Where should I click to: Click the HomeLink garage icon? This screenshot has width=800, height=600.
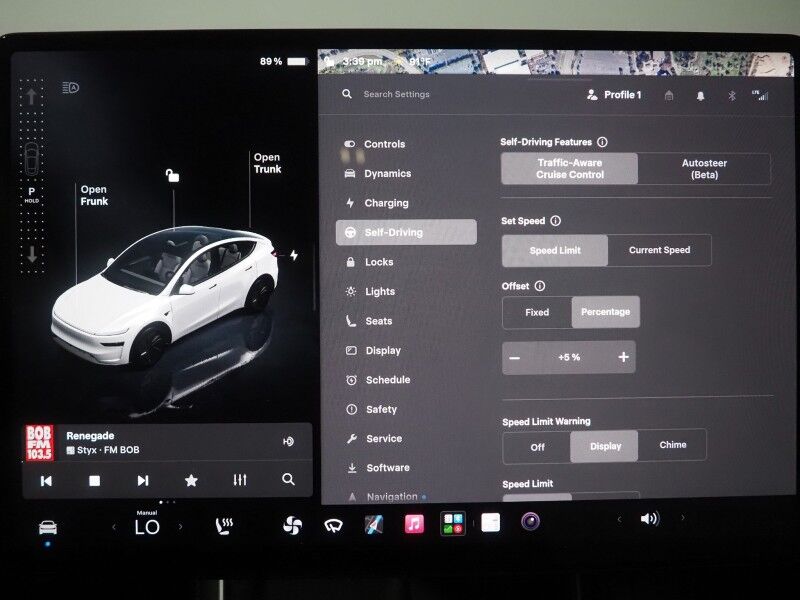[x=669, y=95]
